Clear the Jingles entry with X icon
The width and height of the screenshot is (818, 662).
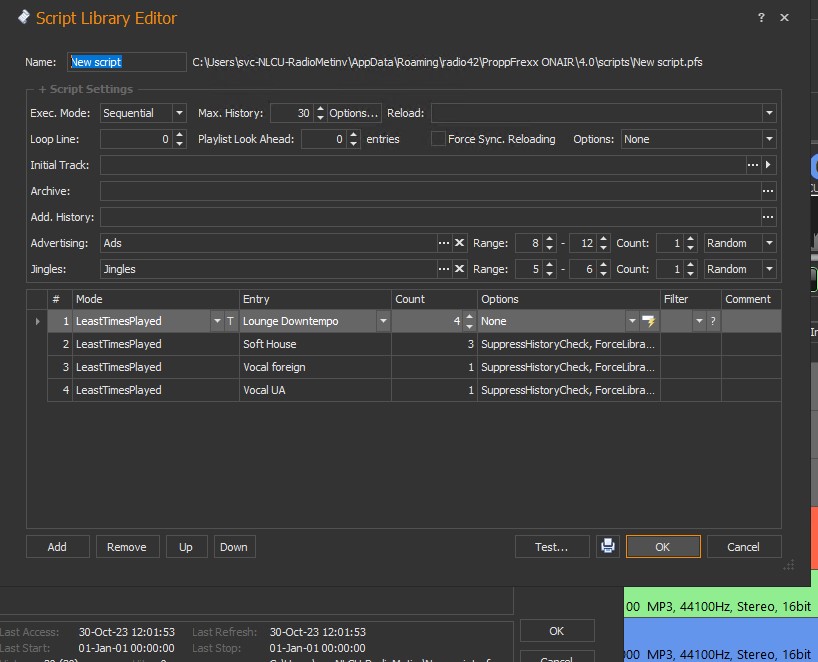460,269
